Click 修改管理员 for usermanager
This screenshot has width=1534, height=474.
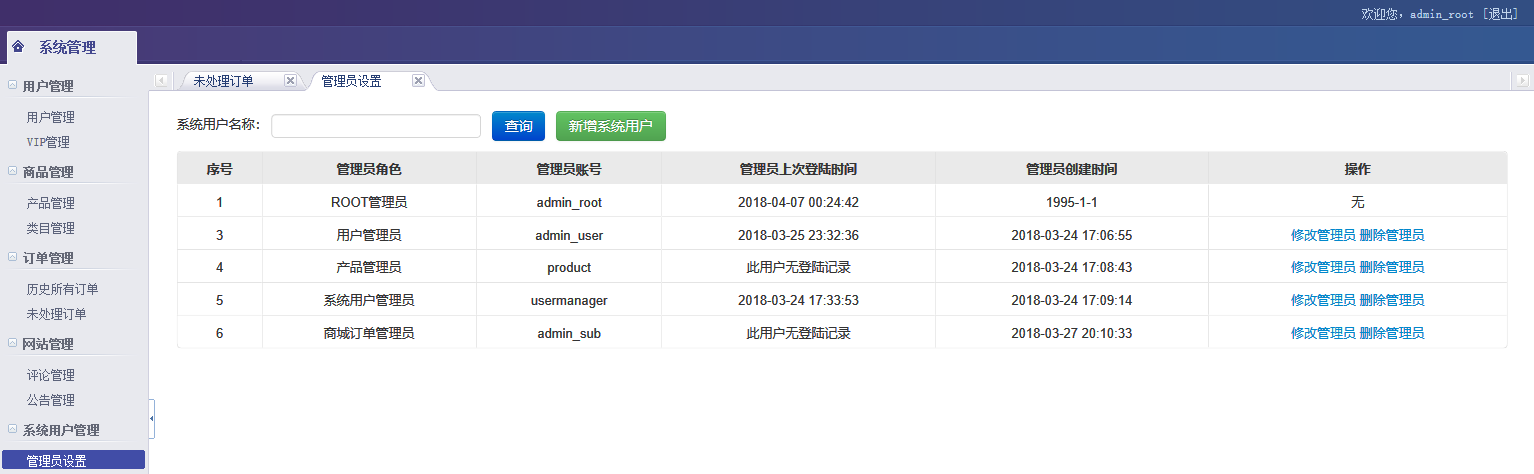(1323, 300)
